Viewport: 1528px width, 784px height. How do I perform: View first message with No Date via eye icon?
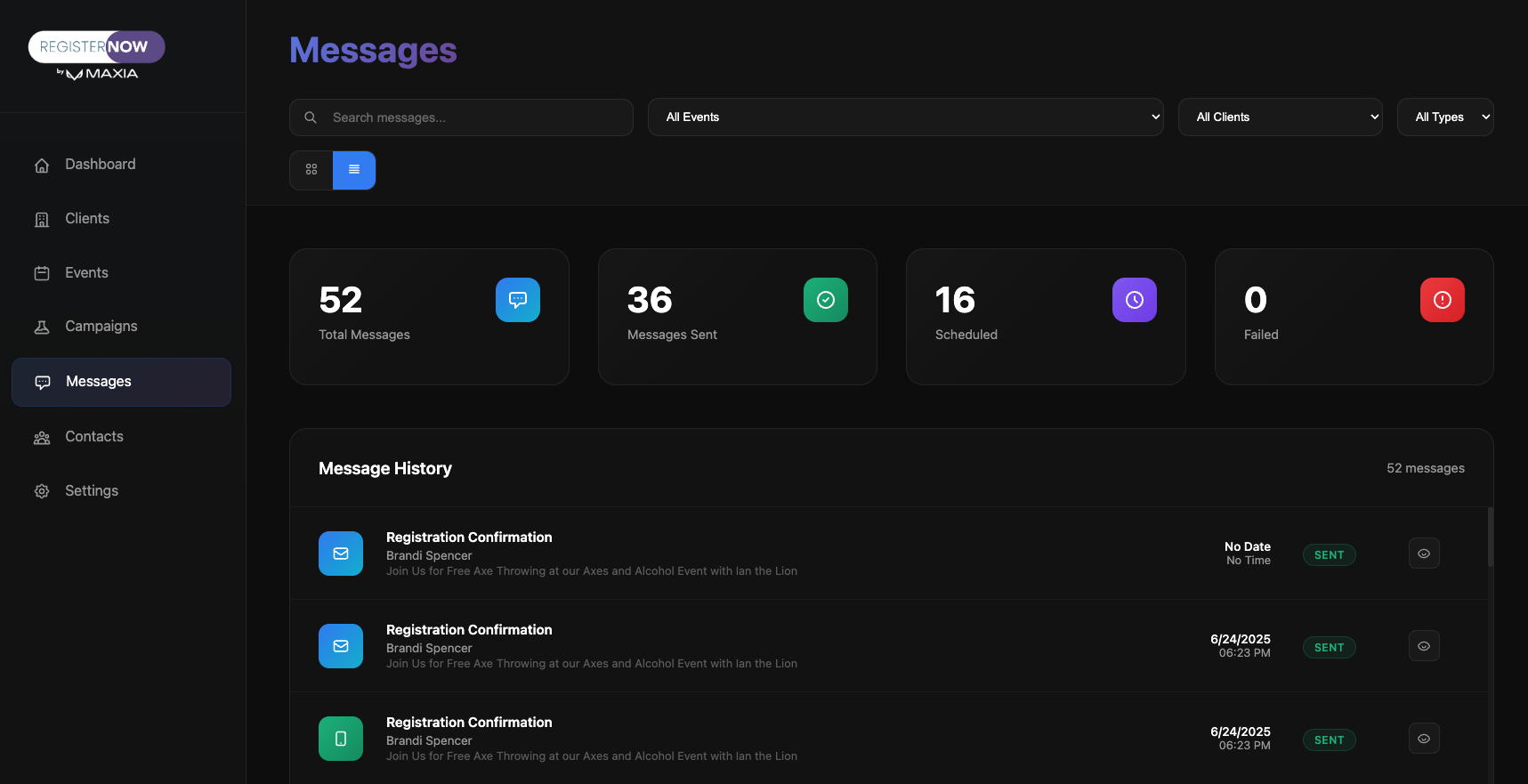1424,554
